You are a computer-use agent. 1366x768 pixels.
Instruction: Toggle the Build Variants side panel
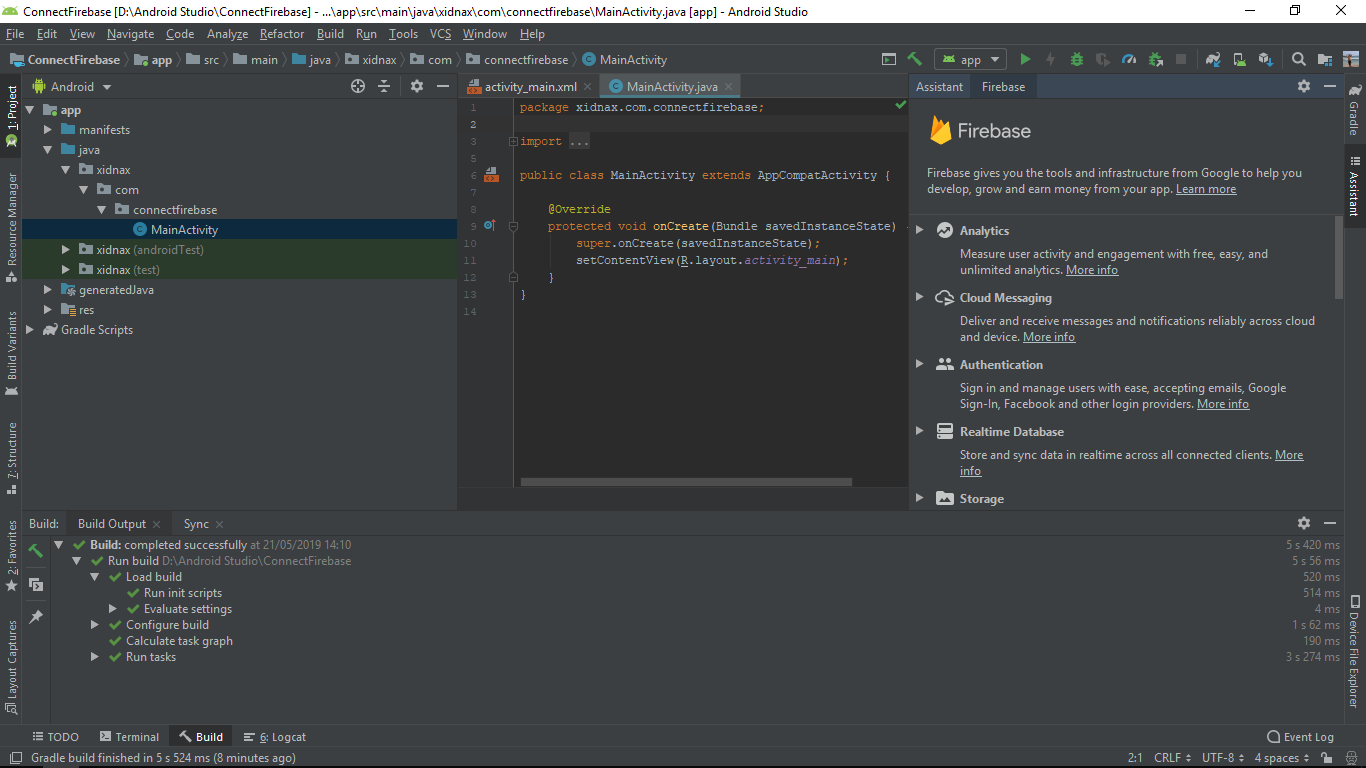12,353
